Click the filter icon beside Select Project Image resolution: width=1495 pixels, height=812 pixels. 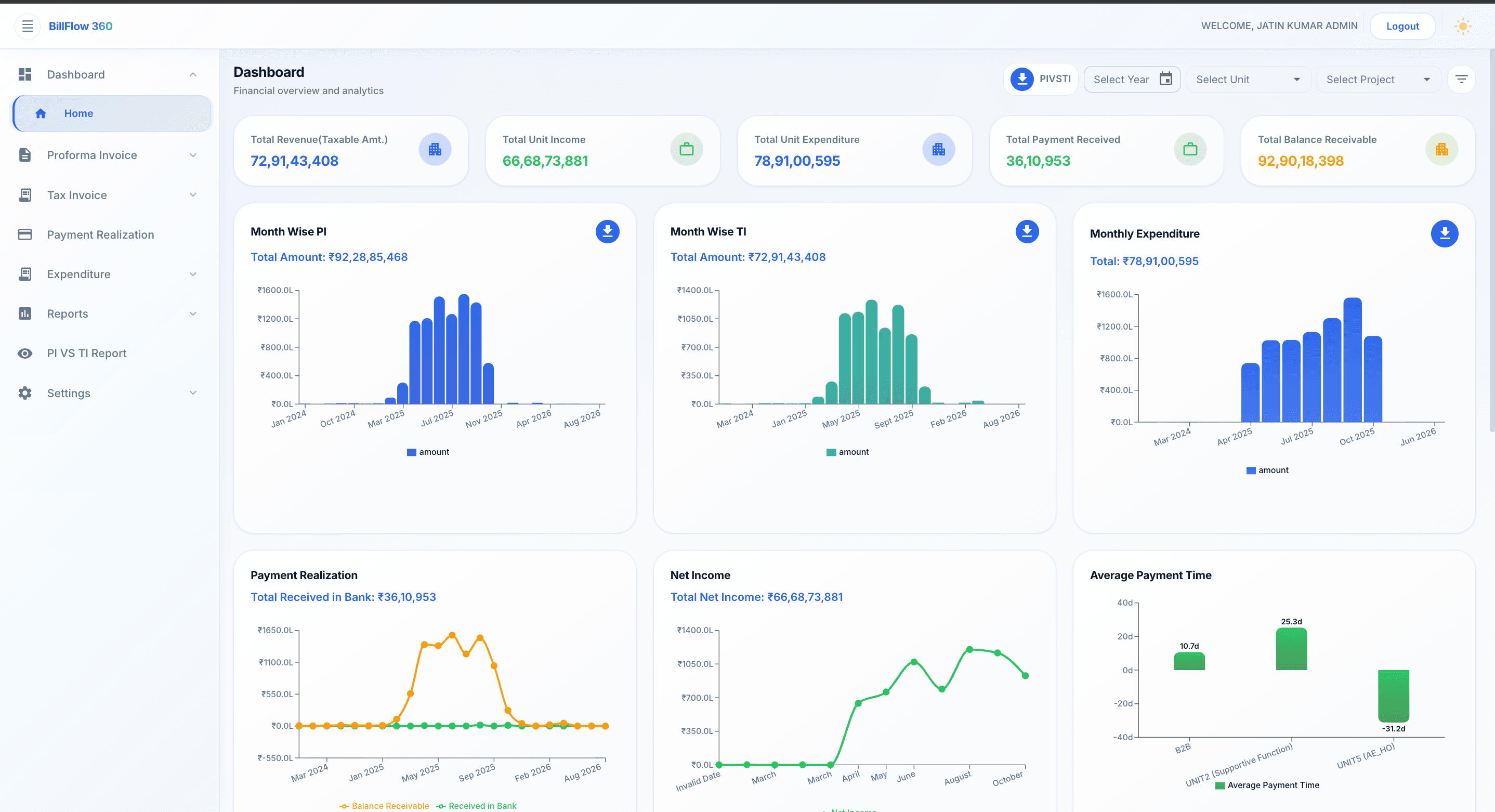1461,79
